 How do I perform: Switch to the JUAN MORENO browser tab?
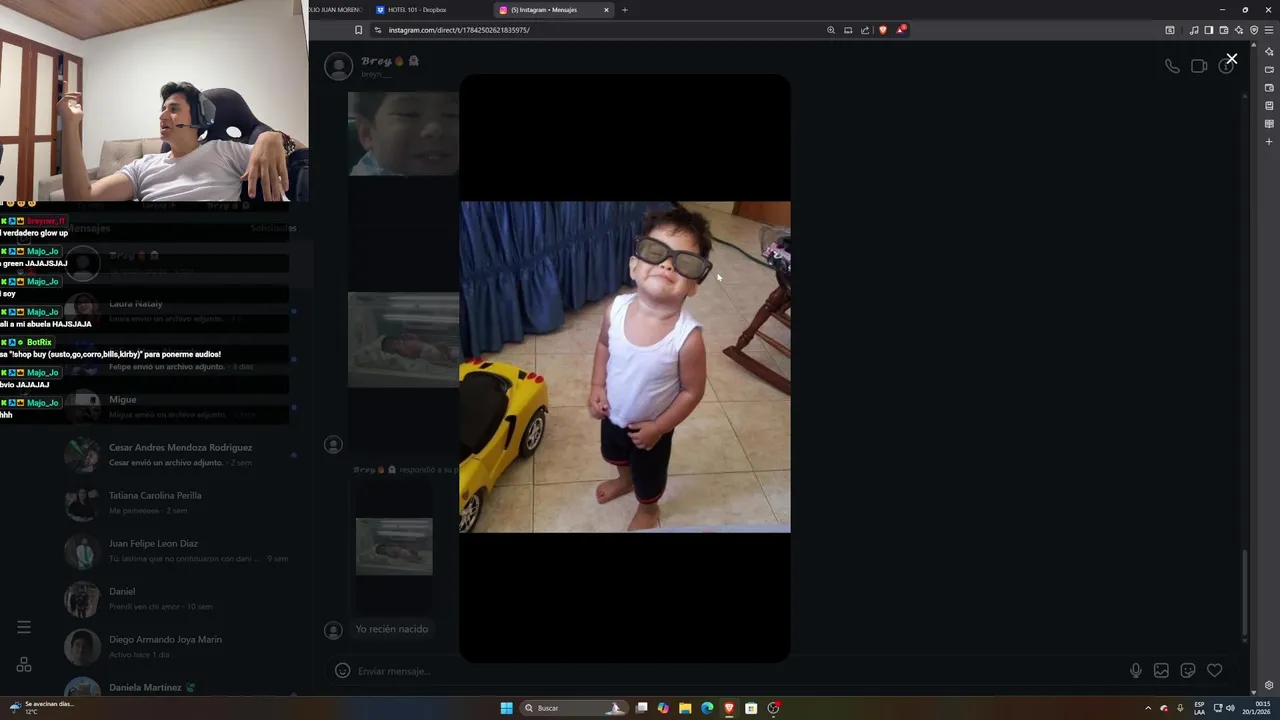pyautogui.click(x=338, y=10)
